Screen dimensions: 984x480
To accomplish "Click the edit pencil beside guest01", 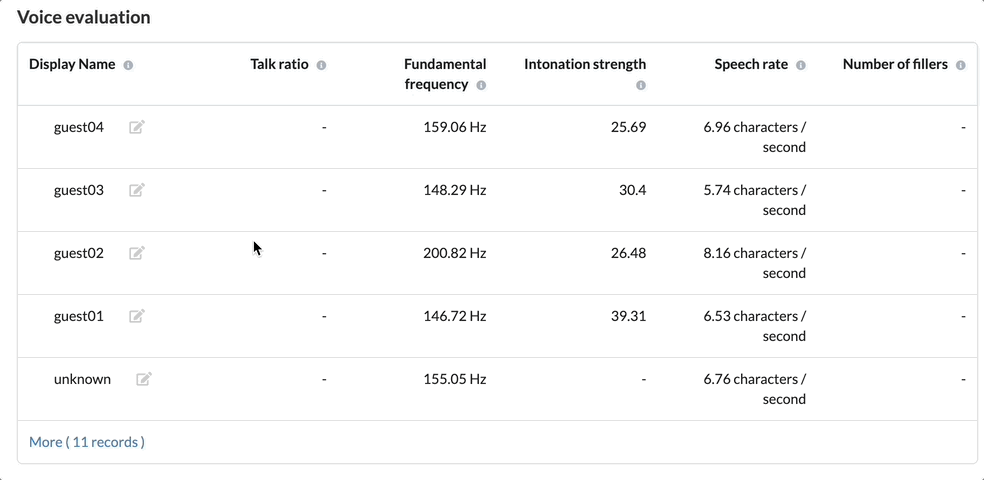I will point(137,316).
